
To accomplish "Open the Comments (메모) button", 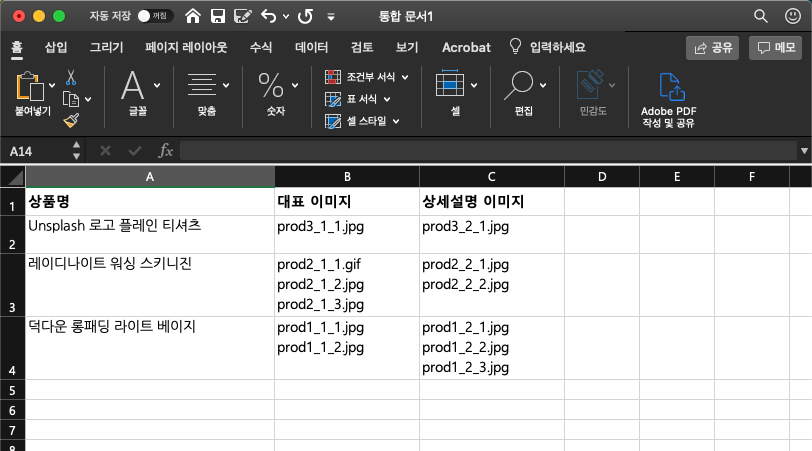I will coord(776,47).
